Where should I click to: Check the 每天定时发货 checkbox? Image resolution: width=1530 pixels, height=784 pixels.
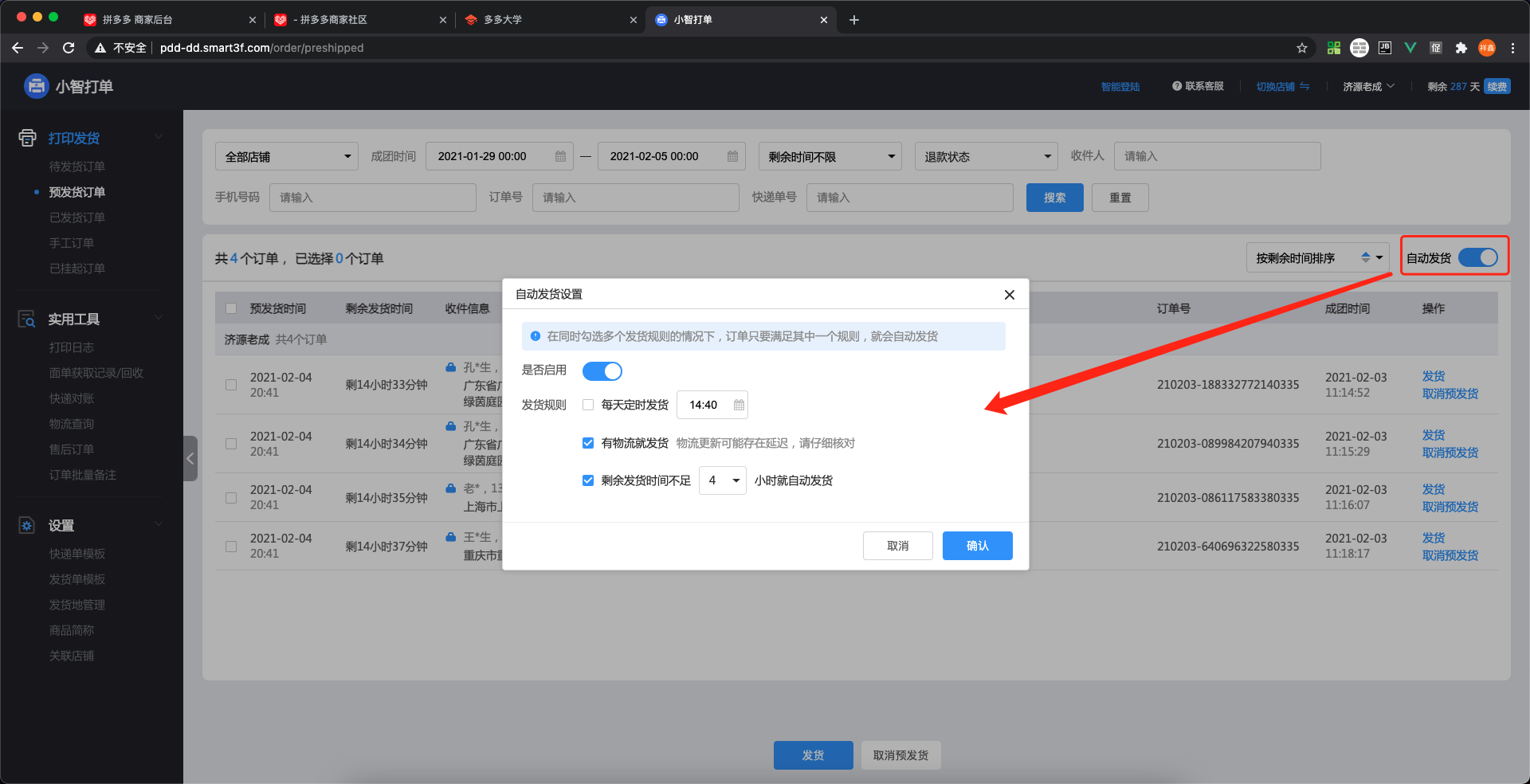point(588,405)
